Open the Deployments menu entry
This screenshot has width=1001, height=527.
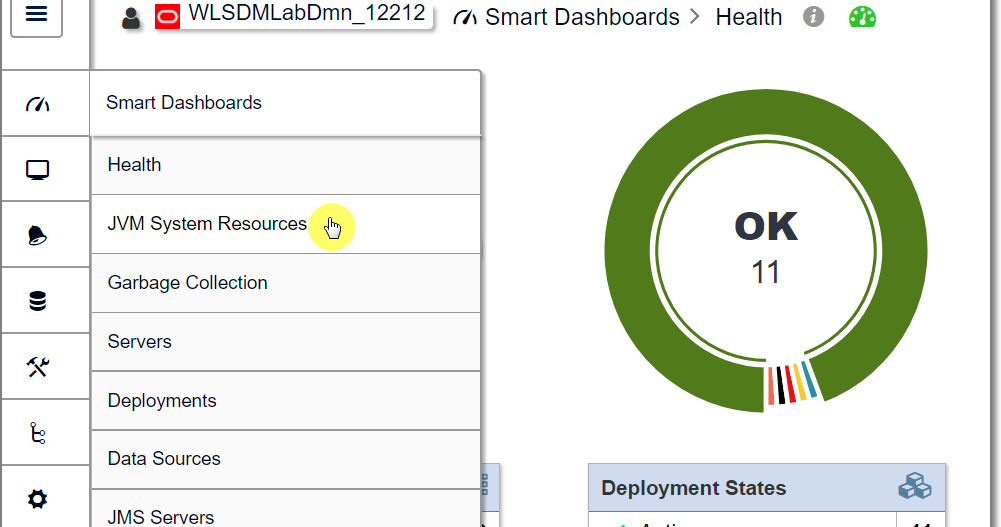coord(286,401)
